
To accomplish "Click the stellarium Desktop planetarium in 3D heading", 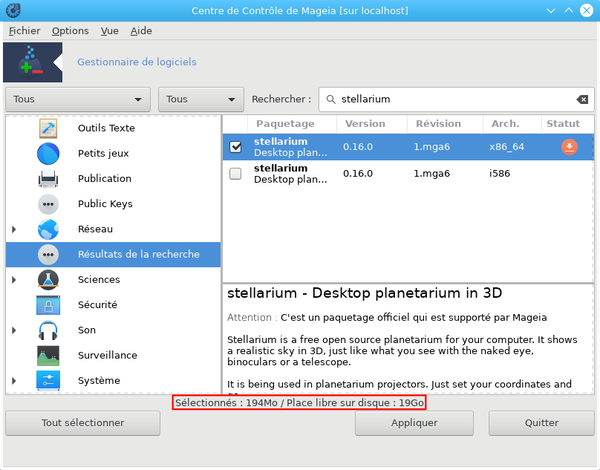I will tap(364, 293).
